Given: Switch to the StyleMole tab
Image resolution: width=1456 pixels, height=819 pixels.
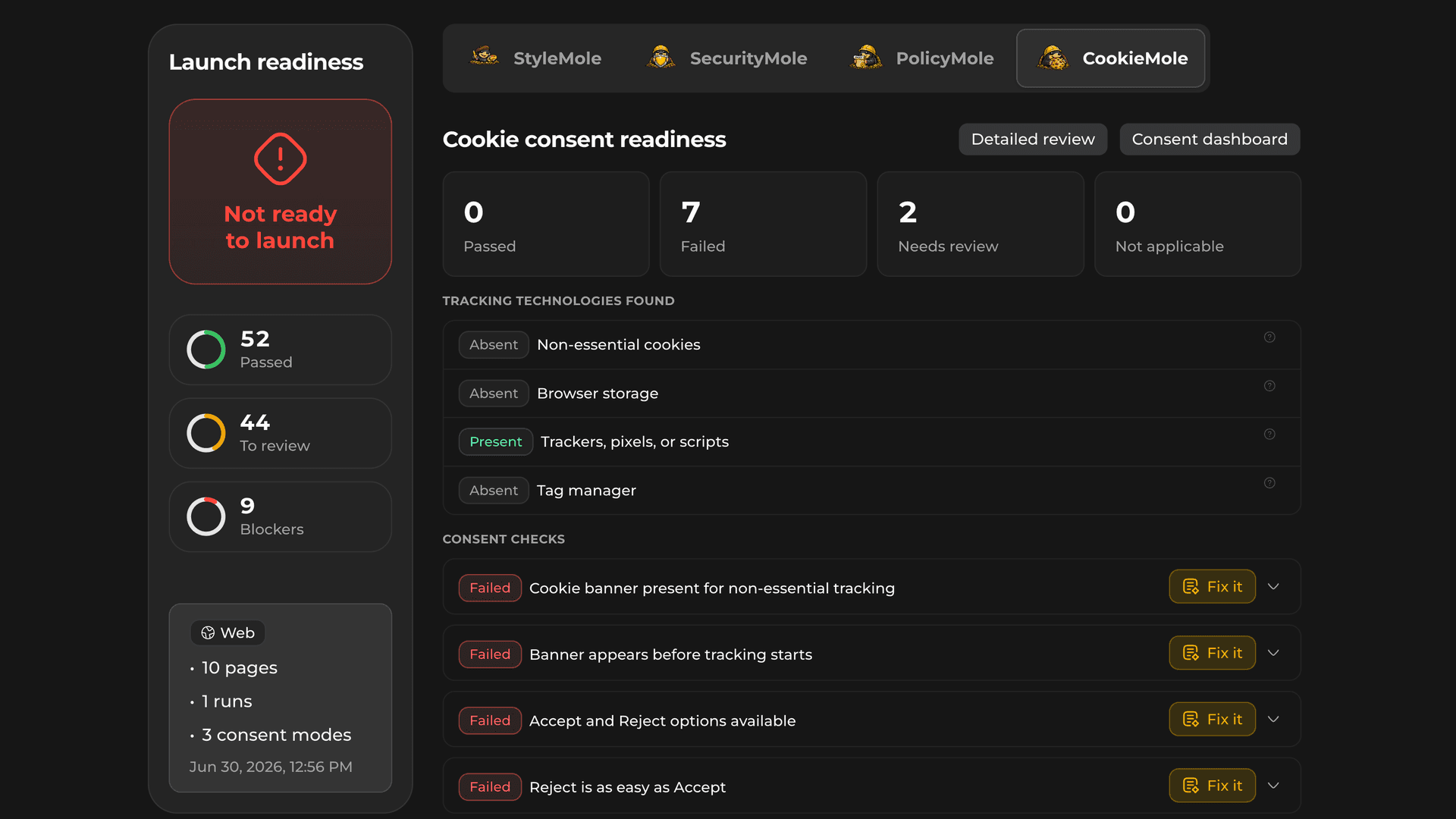Looking at the screenshot, I should [536, 58].
